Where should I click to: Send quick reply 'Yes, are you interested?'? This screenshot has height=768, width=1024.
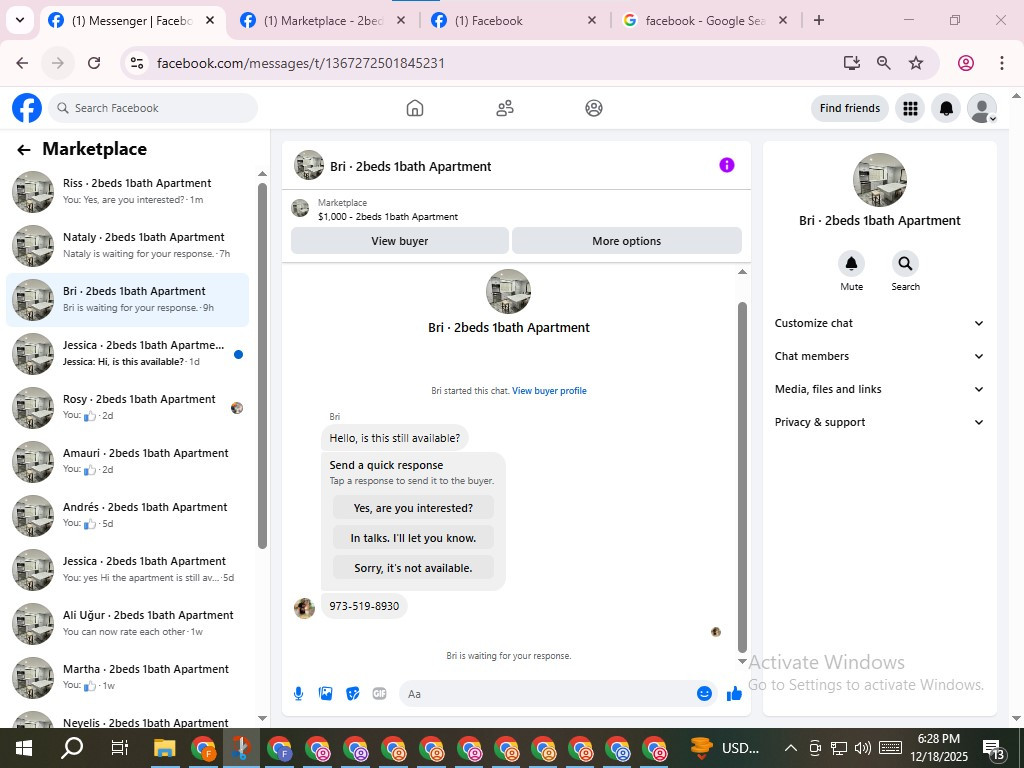413,508
